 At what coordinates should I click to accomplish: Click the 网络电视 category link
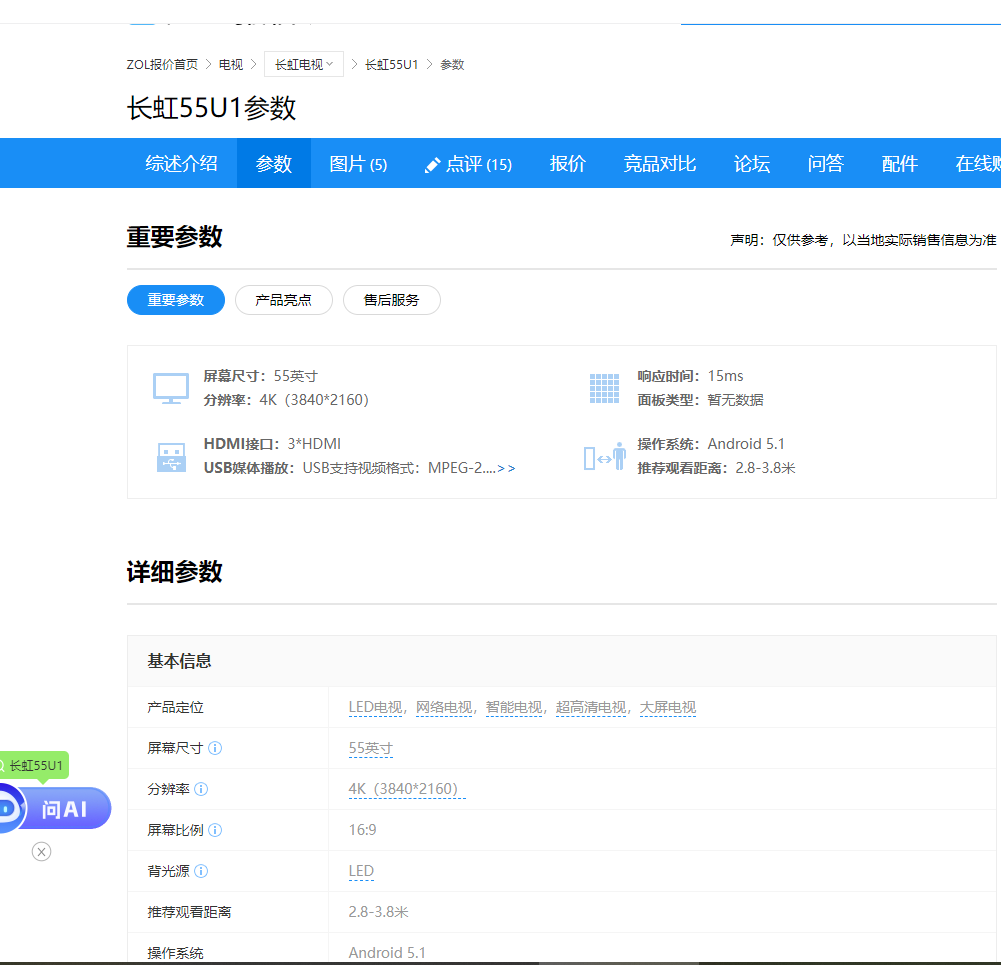444,707
